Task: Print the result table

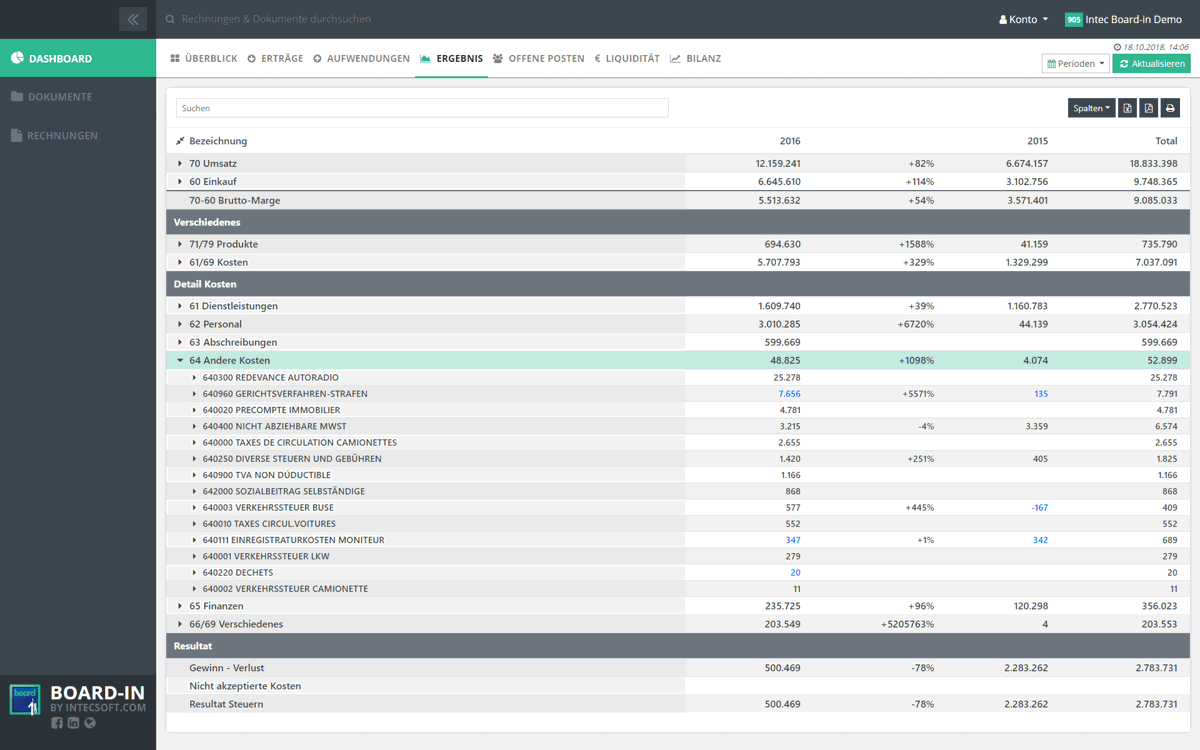Action: [1170, 108]
